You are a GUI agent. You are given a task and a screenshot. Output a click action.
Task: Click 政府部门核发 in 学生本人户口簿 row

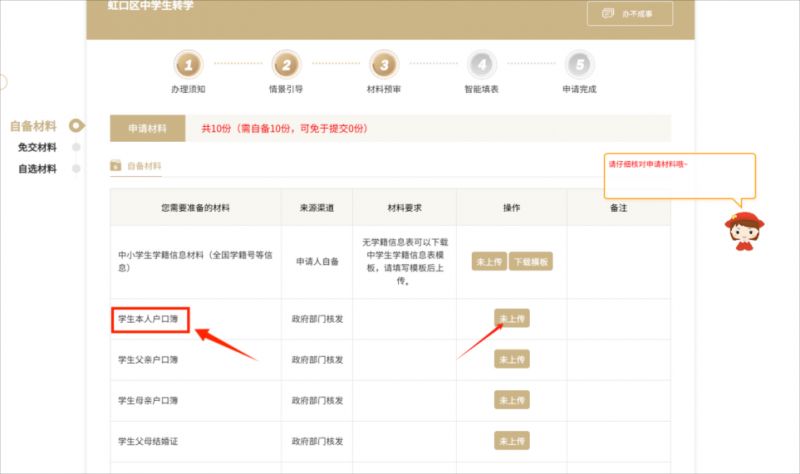pos(317,319)
